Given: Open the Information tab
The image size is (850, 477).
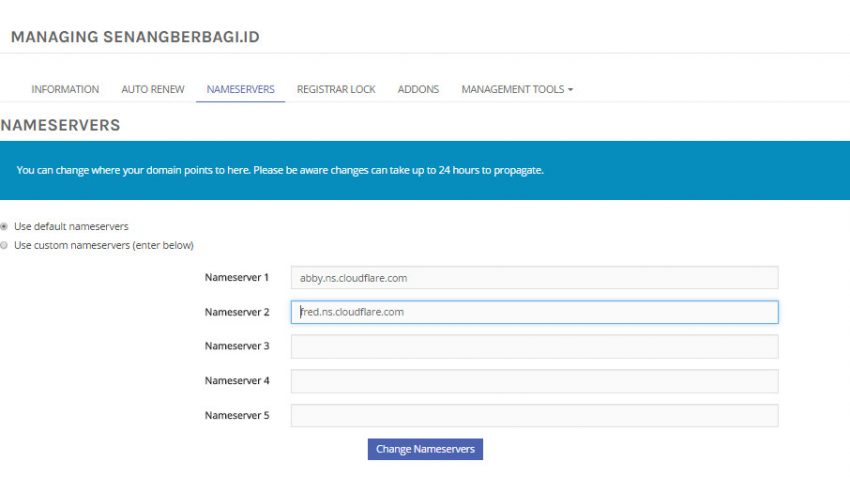Looking at the screenshot, I should coord(65,89).
